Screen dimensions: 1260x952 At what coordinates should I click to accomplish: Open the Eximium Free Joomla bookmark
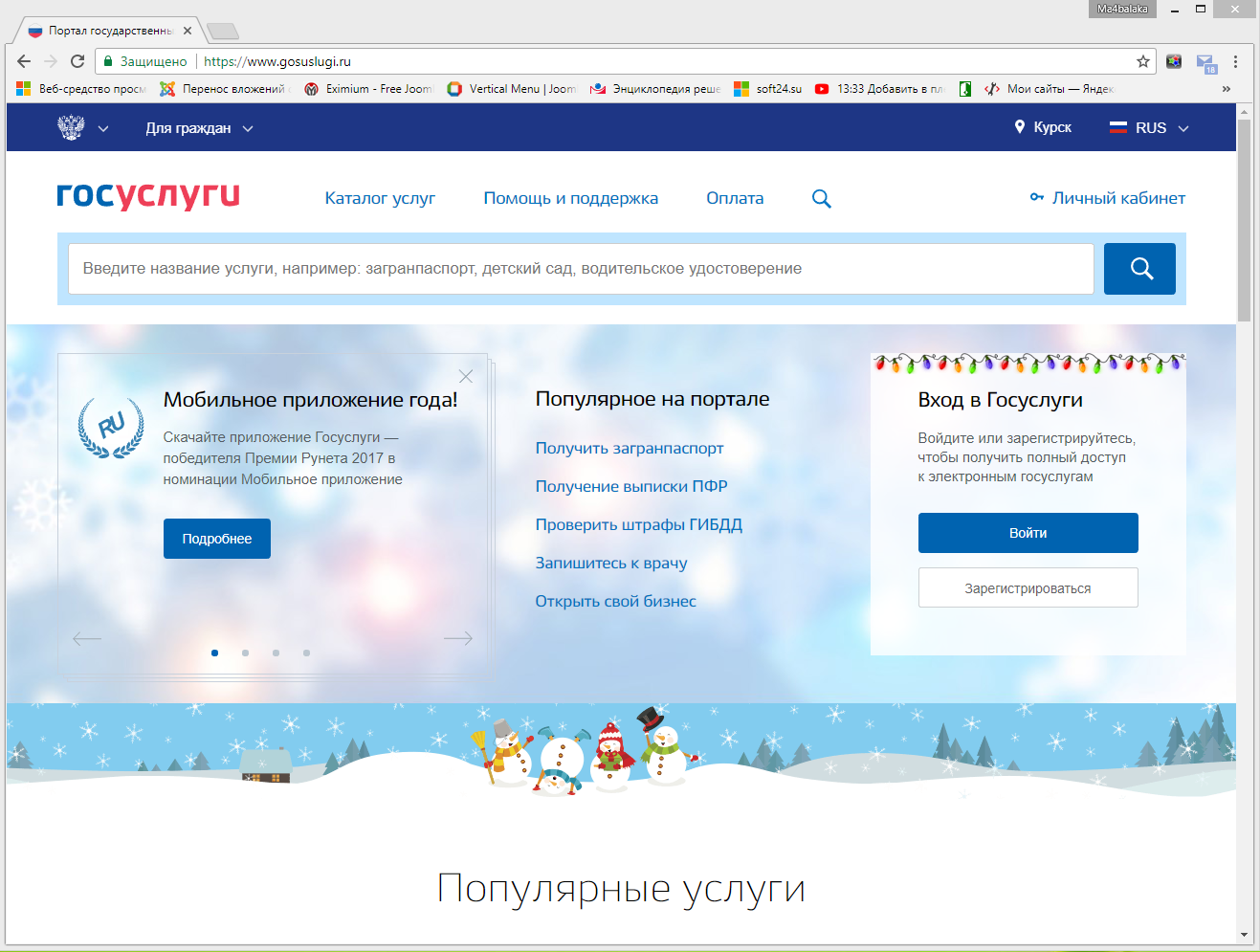pos(368,89)
